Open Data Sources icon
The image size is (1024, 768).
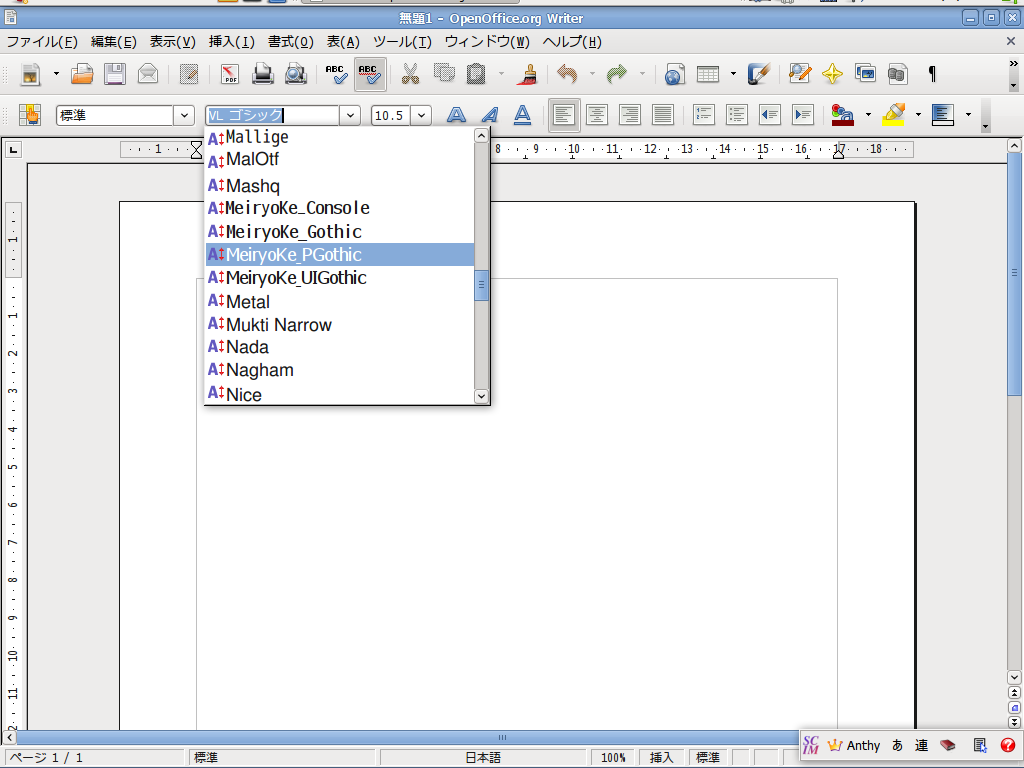(x=898, y=74)
